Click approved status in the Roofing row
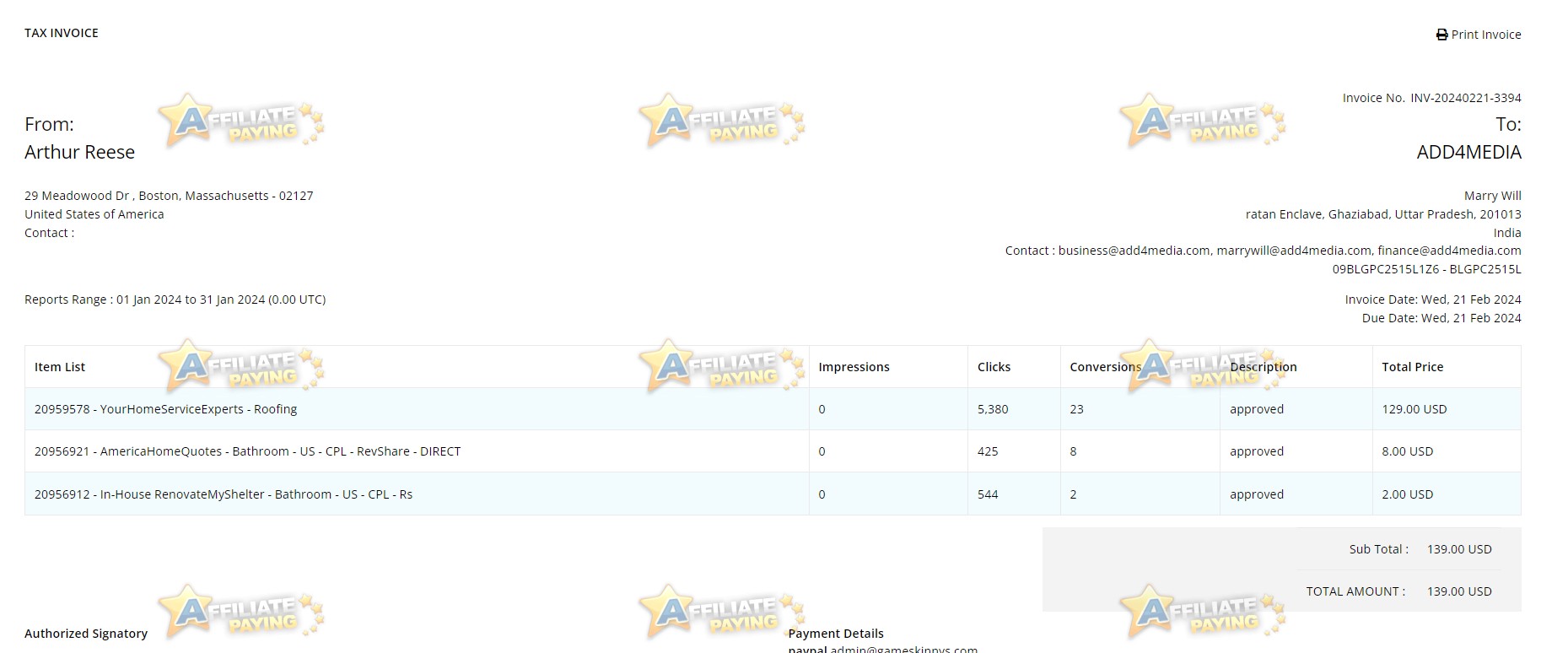Image resolution: width=1568 pixels, height=653 pixels. [1257, 409]
